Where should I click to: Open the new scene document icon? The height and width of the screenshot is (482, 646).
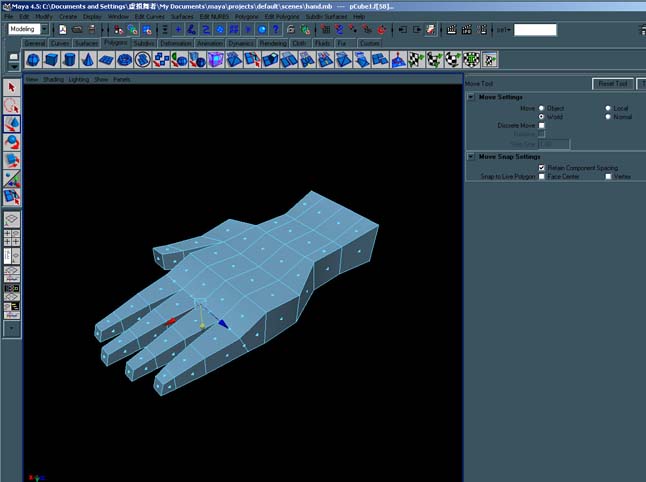(62, 30)
